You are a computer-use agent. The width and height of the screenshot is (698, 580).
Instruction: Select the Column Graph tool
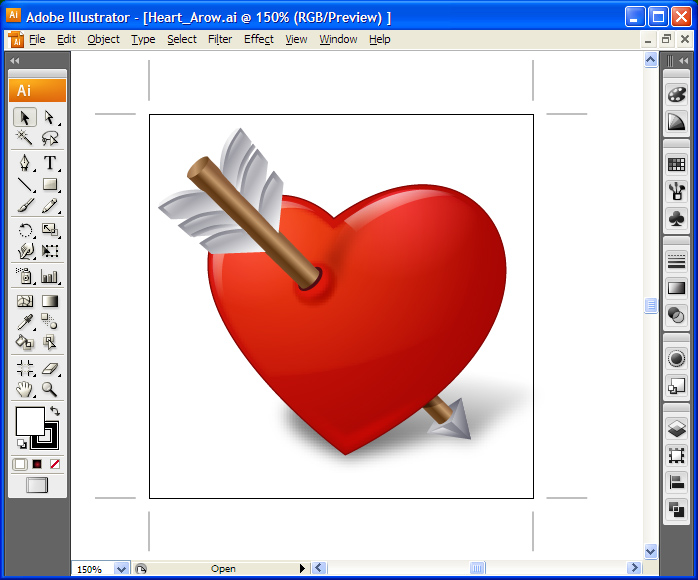pyautogui.click(x=49, y=276)
